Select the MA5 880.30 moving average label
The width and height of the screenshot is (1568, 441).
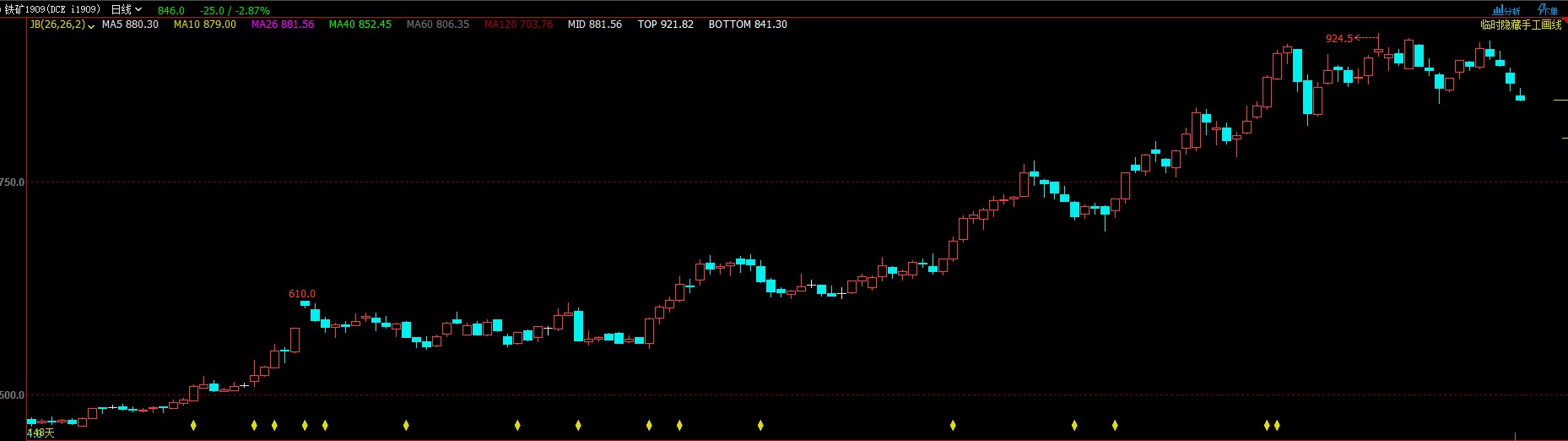point(130,24)
